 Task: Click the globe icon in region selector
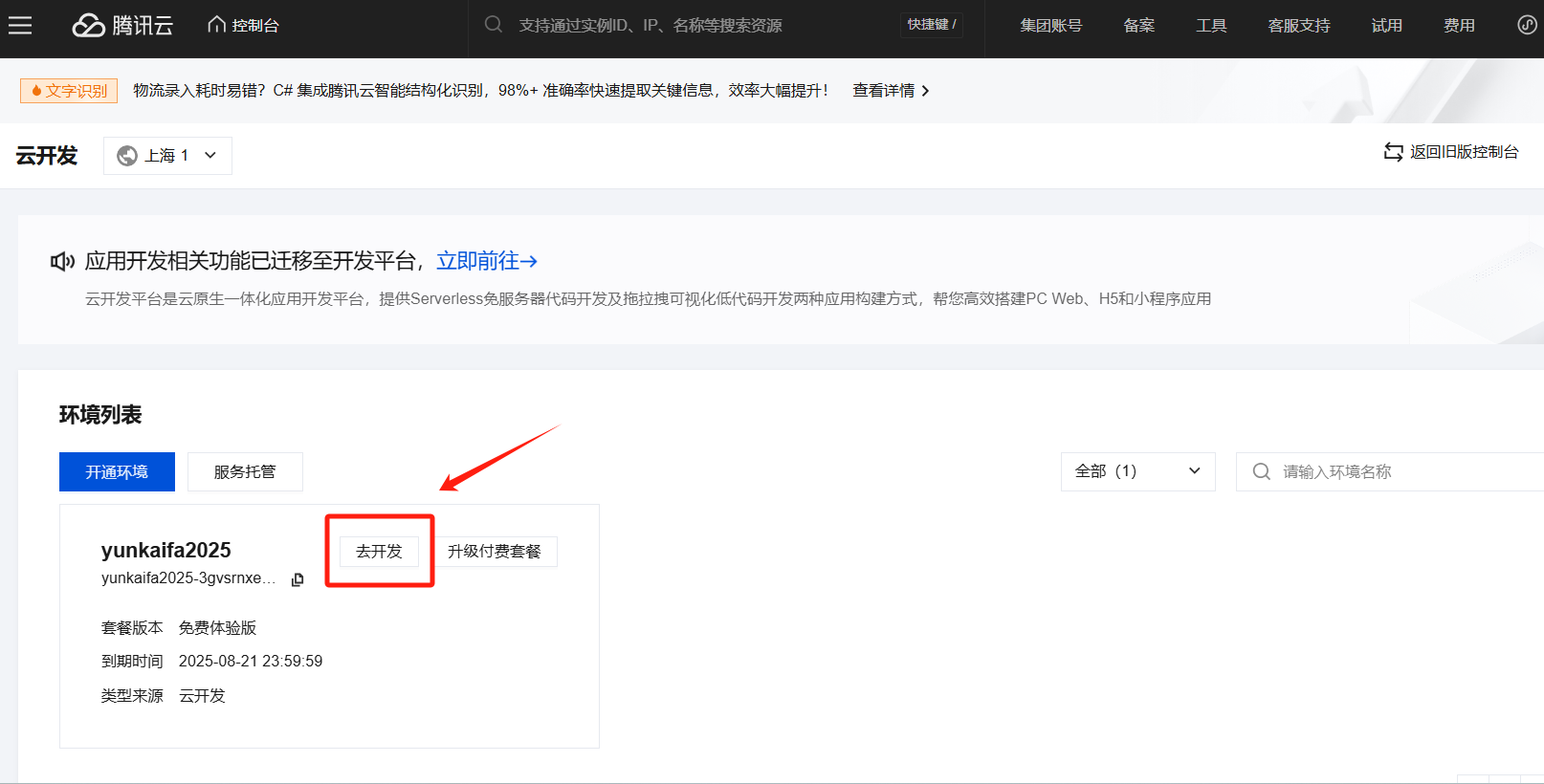coord(127,156)
